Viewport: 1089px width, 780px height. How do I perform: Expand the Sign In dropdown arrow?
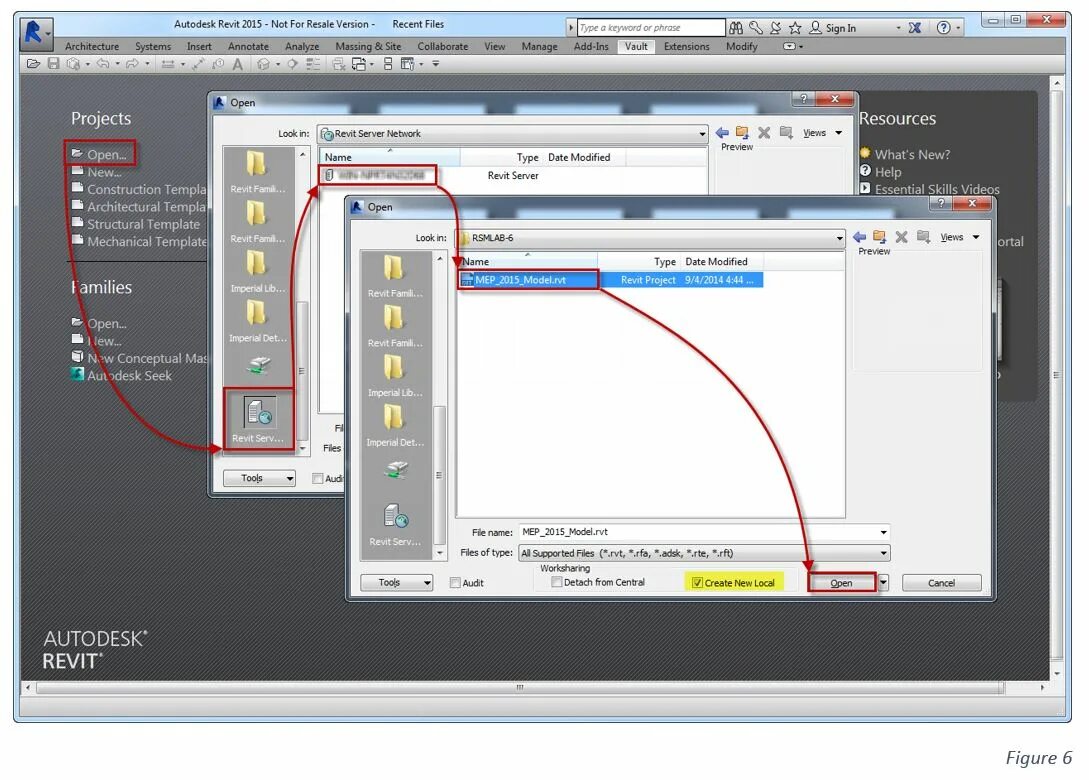click(x=898, y=28)
